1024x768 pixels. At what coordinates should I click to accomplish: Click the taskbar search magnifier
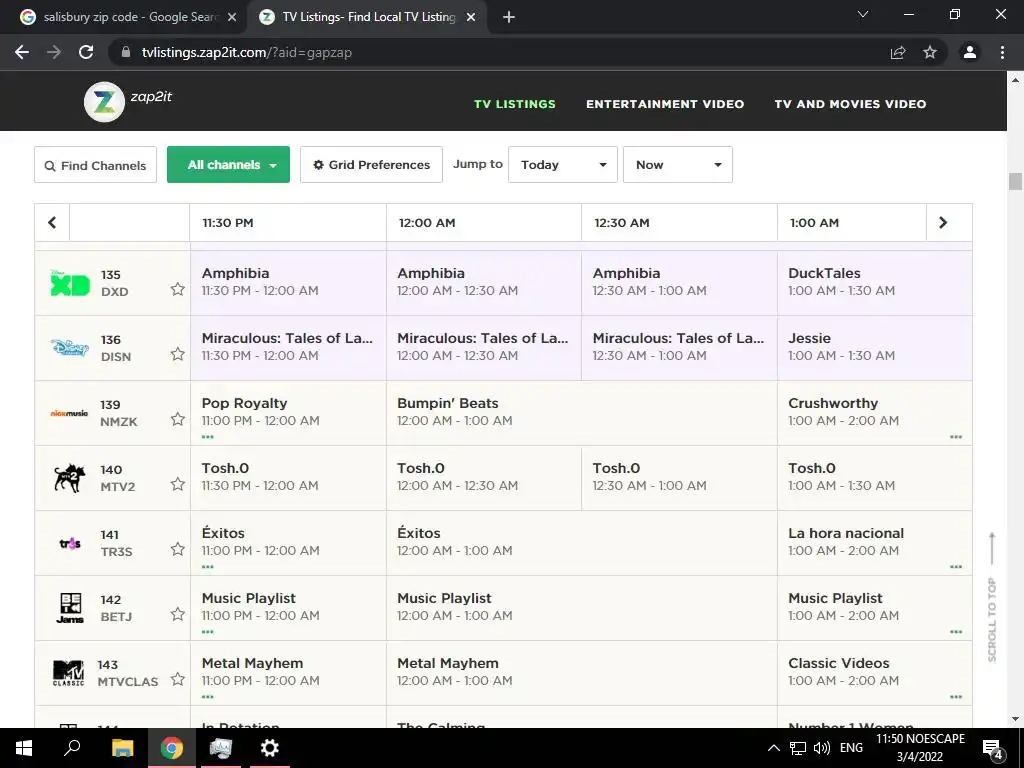[72, 748]
